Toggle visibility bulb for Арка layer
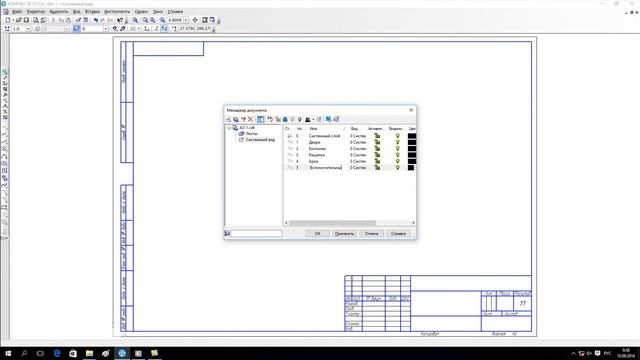Viewport: 640px width, 360px height. (398, 161)
